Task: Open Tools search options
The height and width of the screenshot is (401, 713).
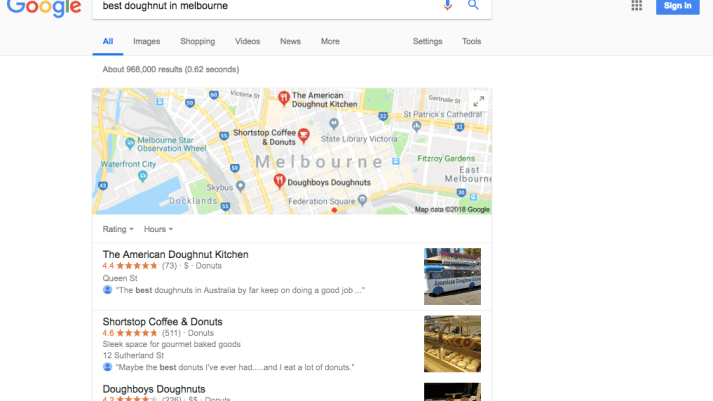Action: point(471,41)
